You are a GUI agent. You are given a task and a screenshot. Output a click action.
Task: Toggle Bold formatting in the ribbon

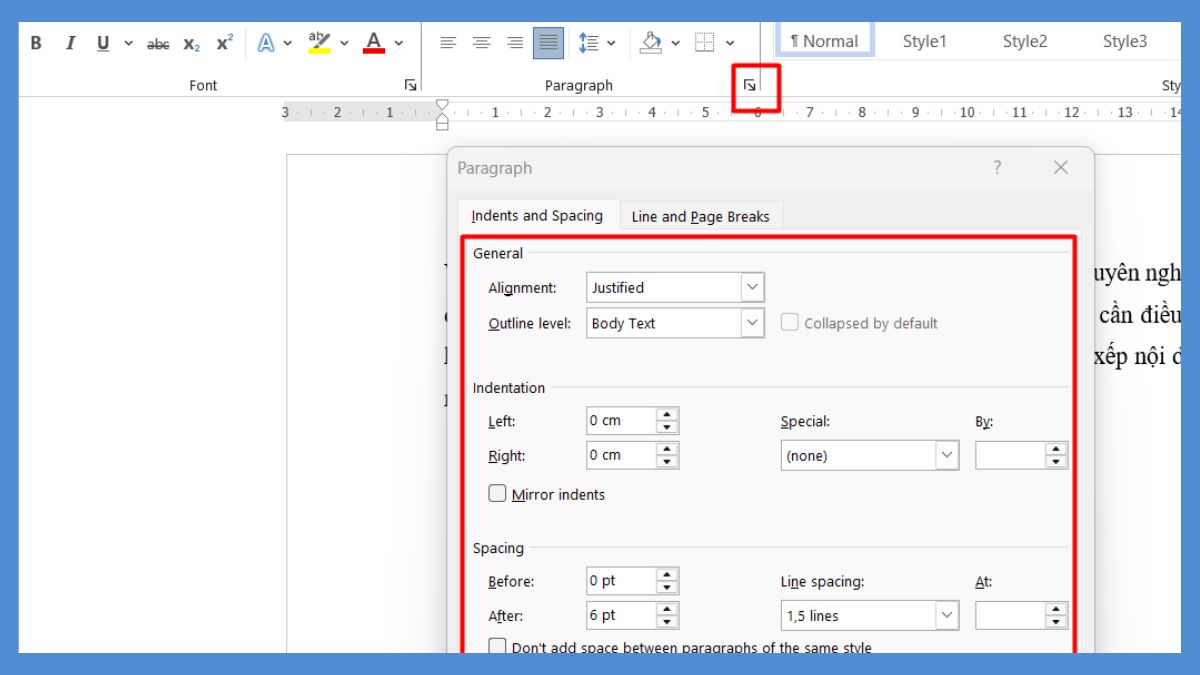click(36, 43)
